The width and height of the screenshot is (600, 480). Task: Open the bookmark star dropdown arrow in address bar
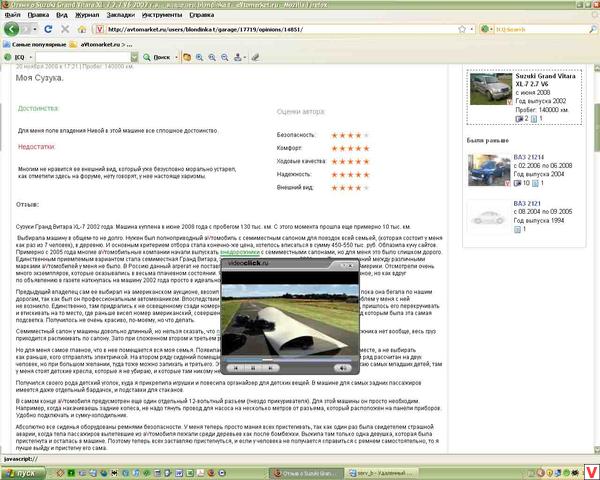(471, 29)
